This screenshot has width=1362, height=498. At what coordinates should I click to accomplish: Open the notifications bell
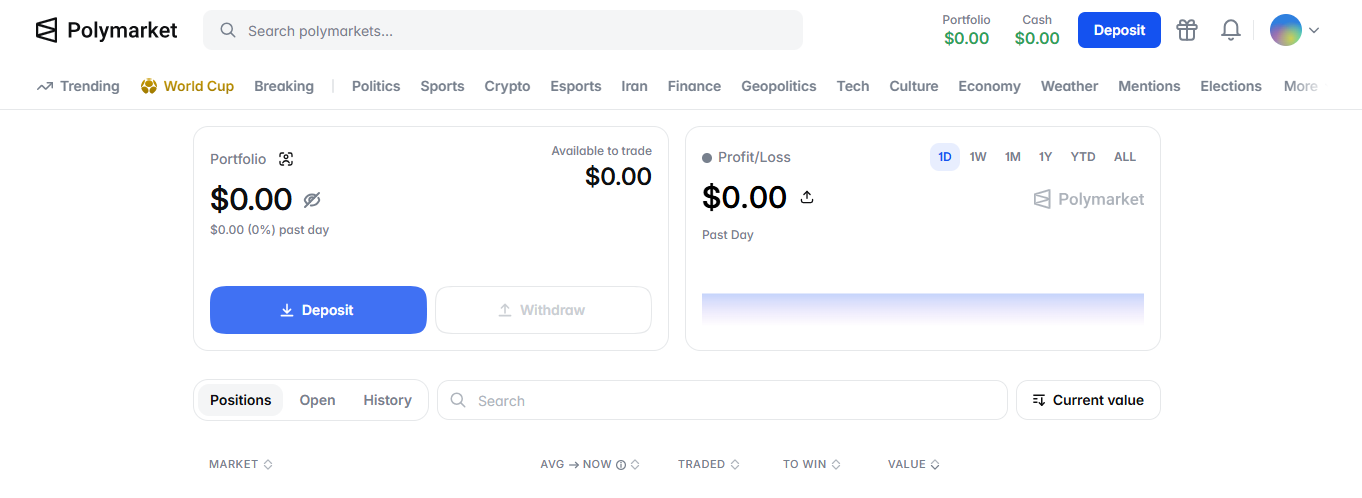pos(1231,30)
